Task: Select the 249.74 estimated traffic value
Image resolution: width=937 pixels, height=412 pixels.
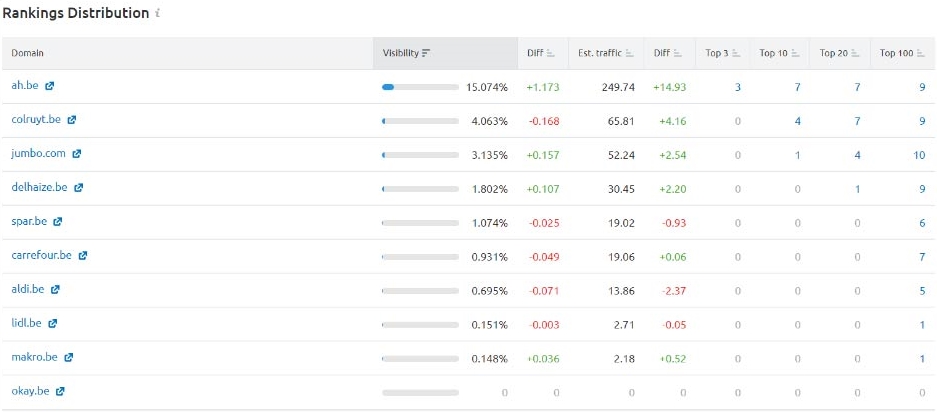Action: 618,87
